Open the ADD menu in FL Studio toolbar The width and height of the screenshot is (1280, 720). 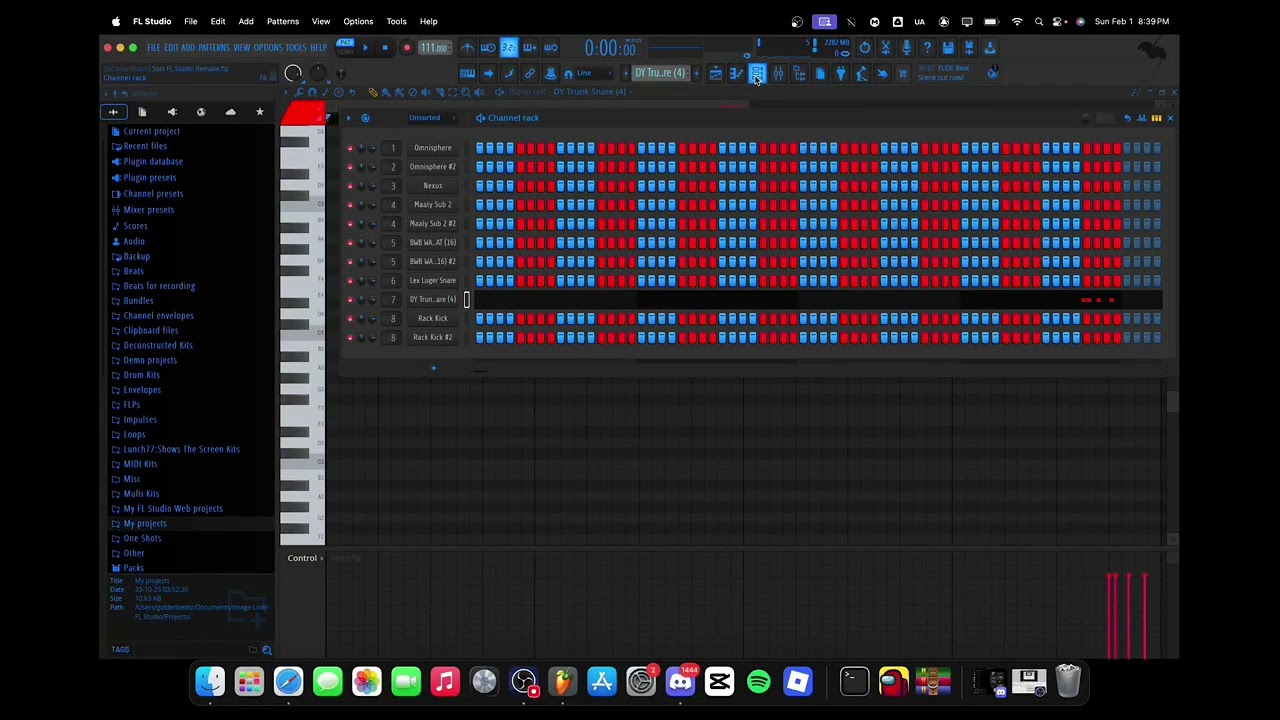[x=188, y=48]
